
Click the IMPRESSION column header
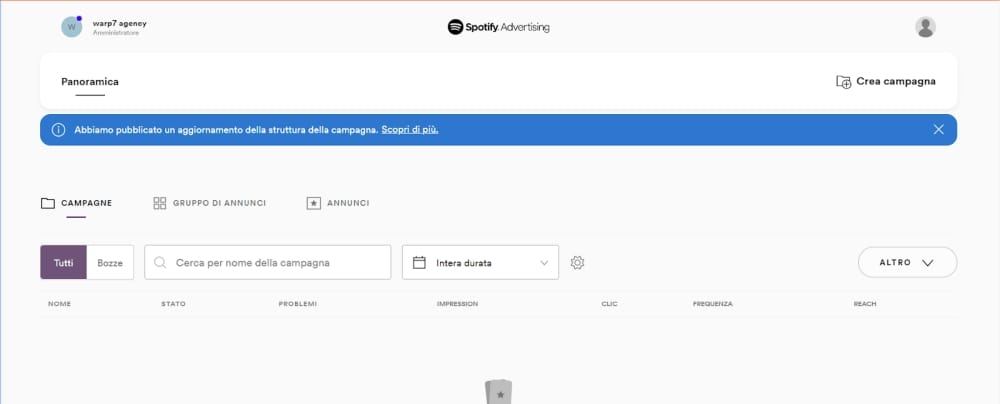[x=457, y=304]
